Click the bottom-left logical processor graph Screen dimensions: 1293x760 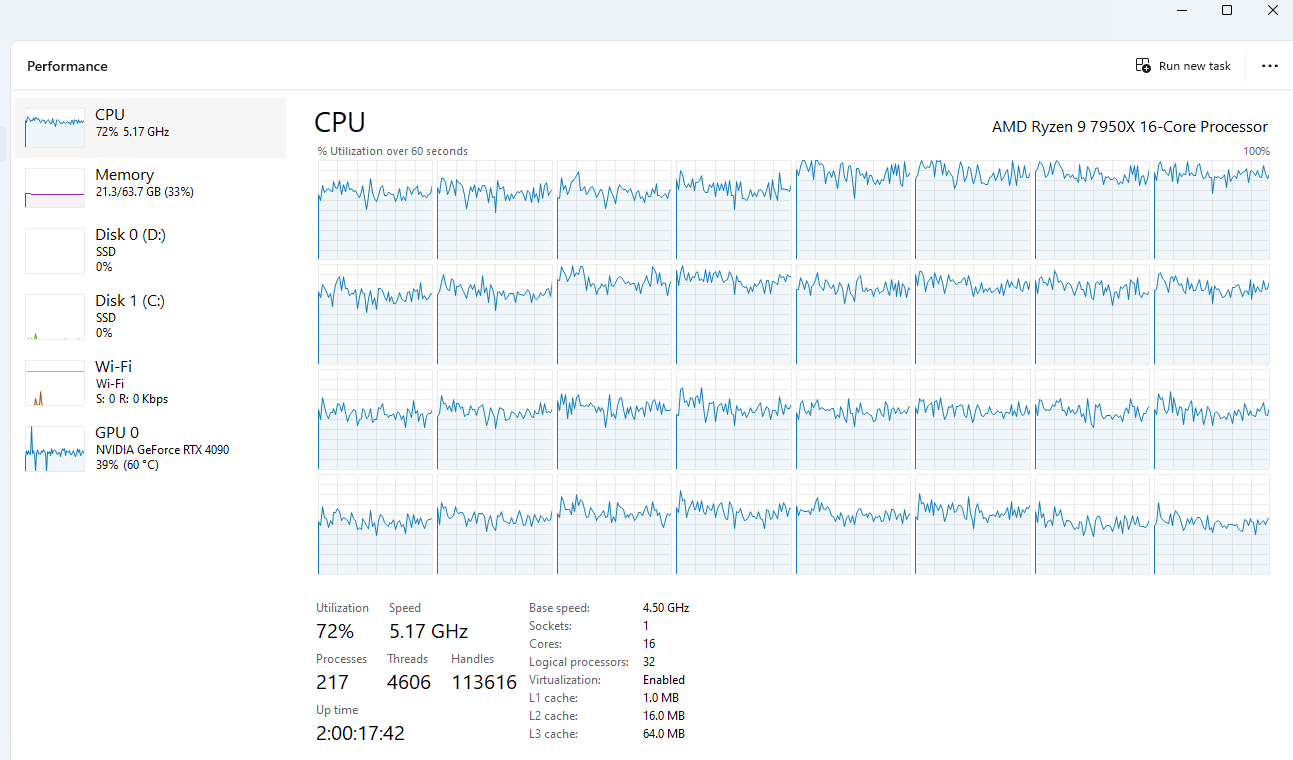click(376, 524)
